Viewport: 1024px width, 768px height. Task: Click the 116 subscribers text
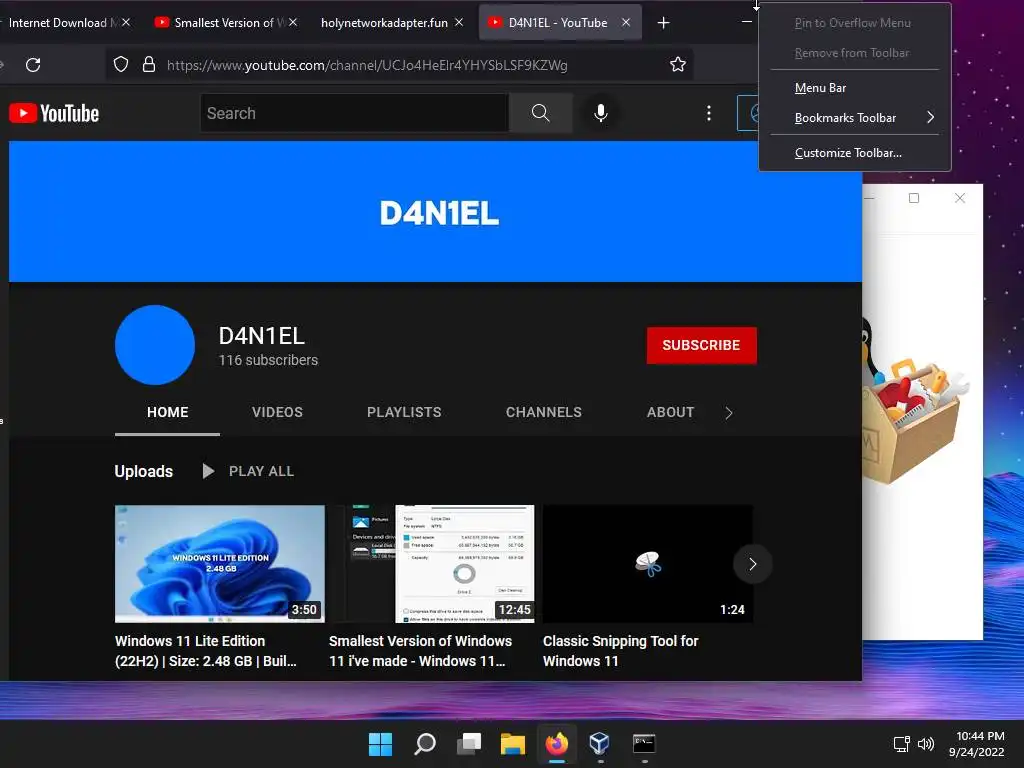tap(268, 360)
